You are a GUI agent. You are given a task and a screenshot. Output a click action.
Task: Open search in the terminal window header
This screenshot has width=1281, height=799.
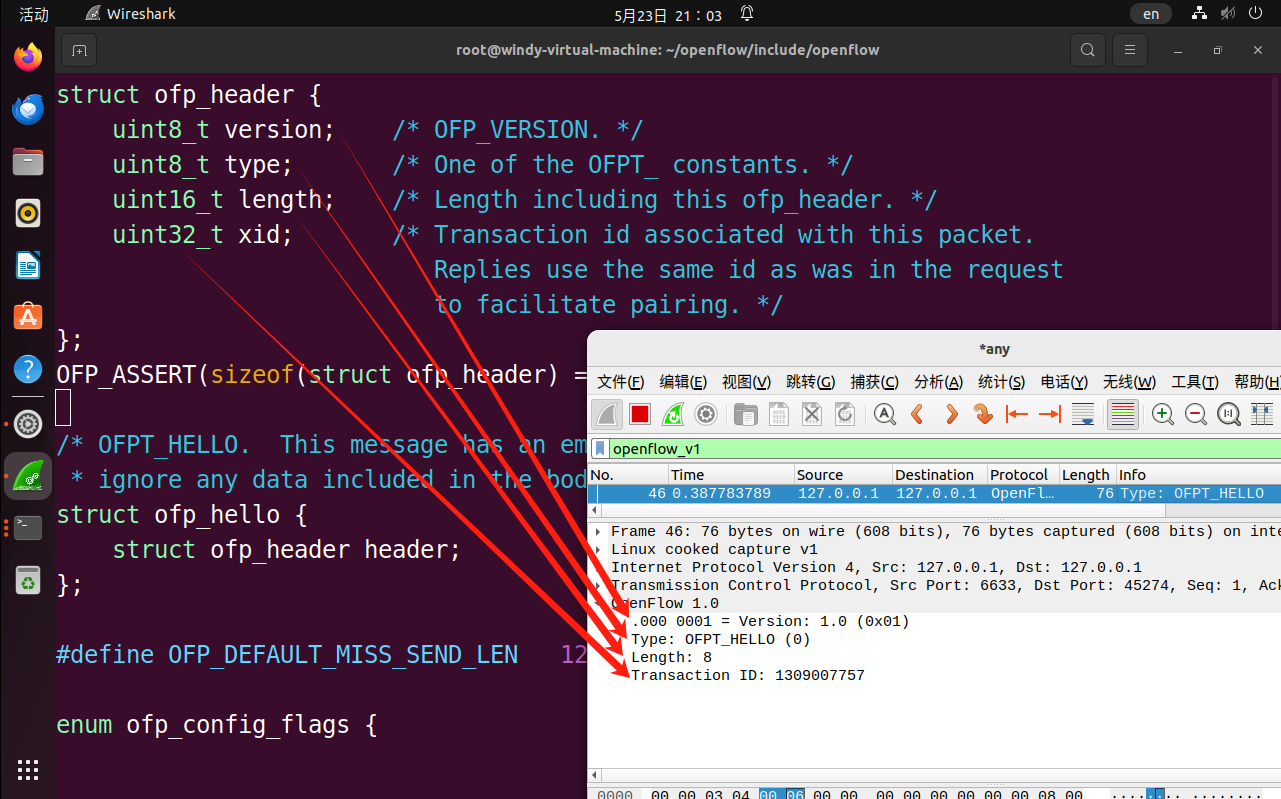point(1087,49)
